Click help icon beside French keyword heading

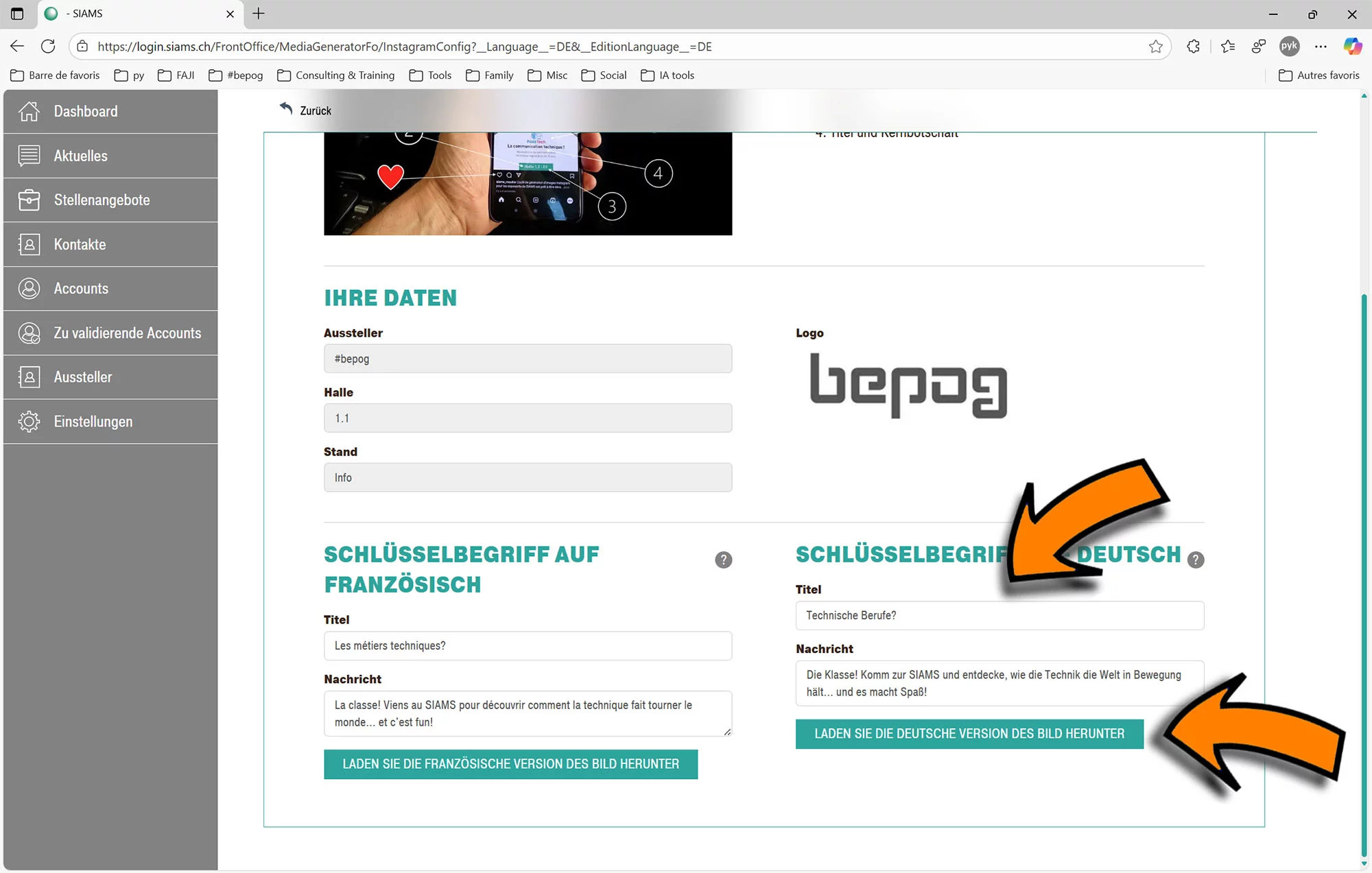coord(723,560)
